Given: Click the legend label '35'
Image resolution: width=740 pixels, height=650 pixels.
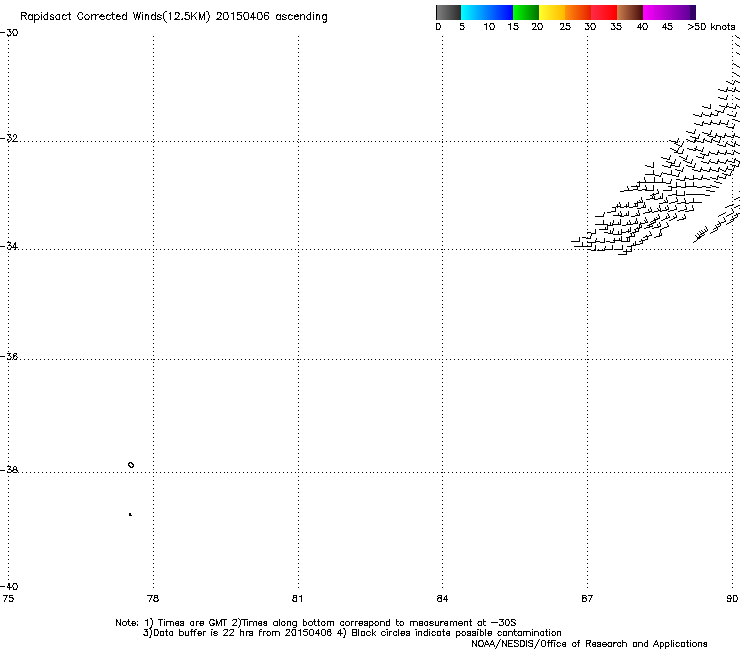Looking at the screenshot, I should coord(616,27).
